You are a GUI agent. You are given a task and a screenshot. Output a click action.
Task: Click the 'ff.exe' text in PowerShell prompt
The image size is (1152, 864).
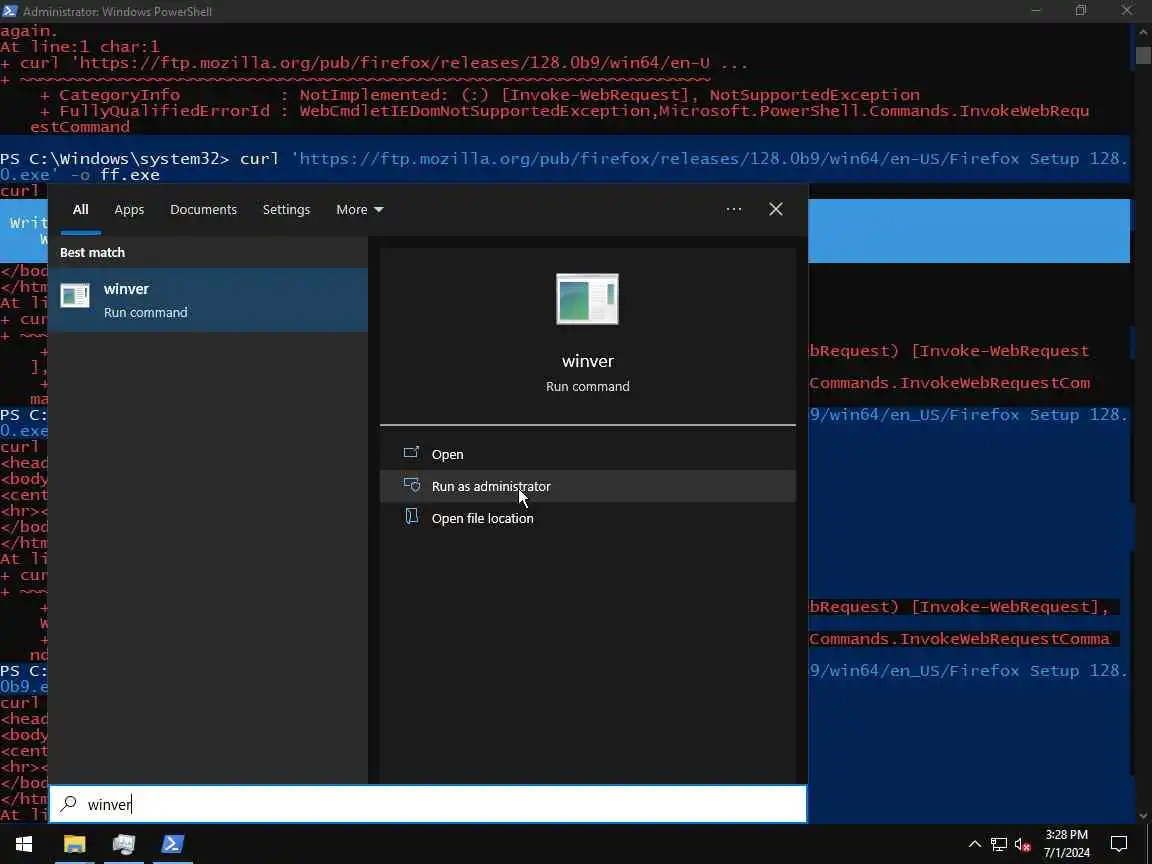coord(130,175)
